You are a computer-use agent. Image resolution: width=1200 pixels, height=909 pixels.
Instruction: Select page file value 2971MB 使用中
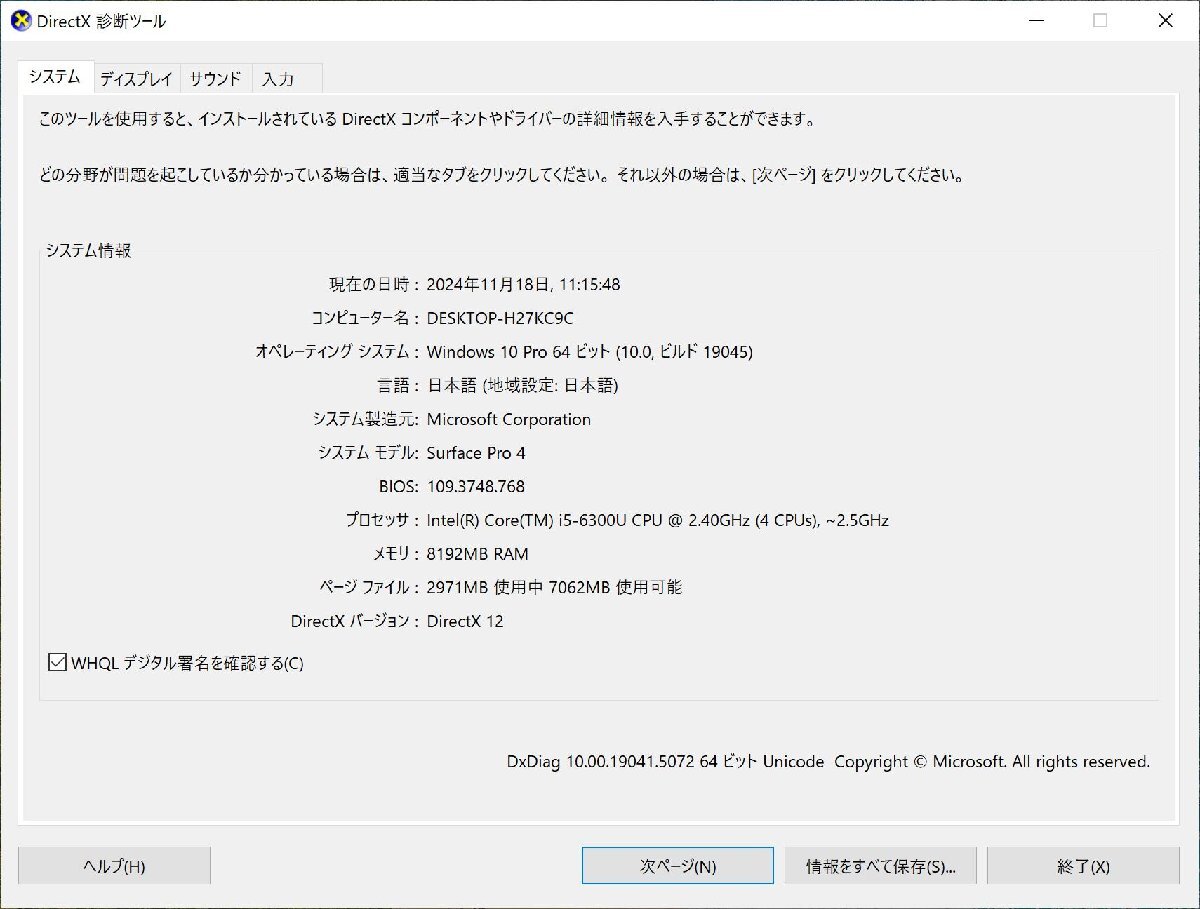(485, 588)
